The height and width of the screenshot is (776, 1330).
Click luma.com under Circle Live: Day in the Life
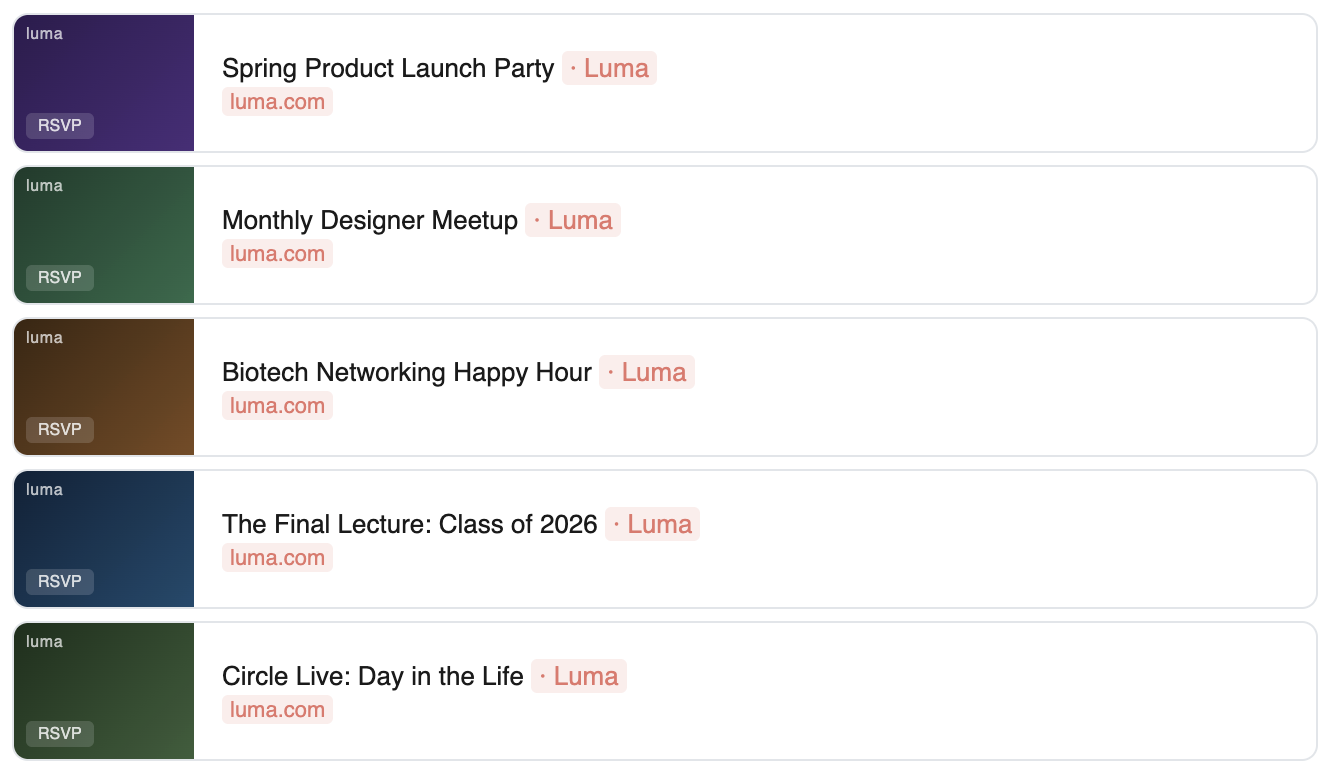[x=277, y=710]
